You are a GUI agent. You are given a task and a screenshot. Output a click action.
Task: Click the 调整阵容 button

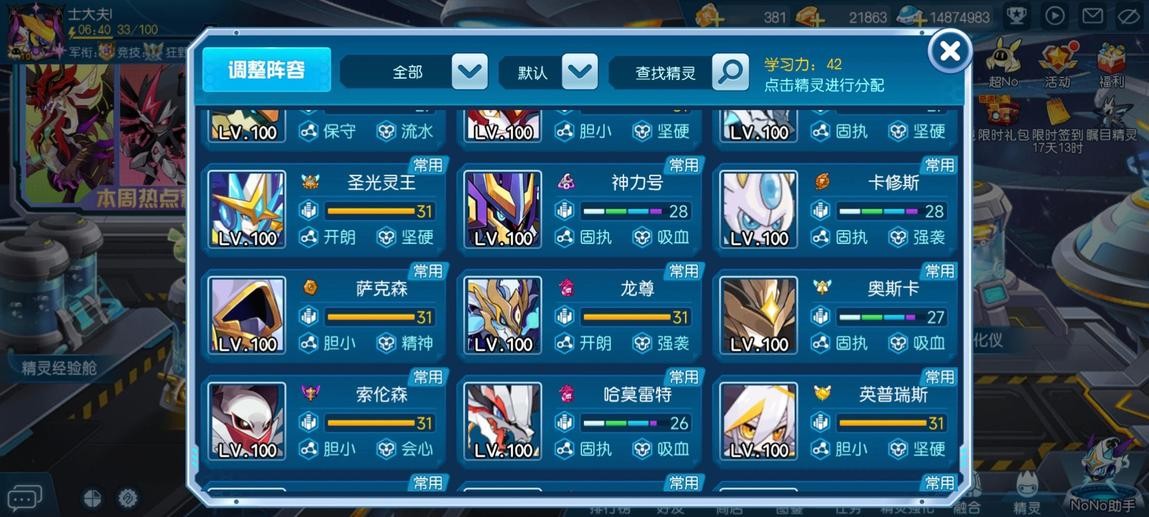(x=267, y=70)
